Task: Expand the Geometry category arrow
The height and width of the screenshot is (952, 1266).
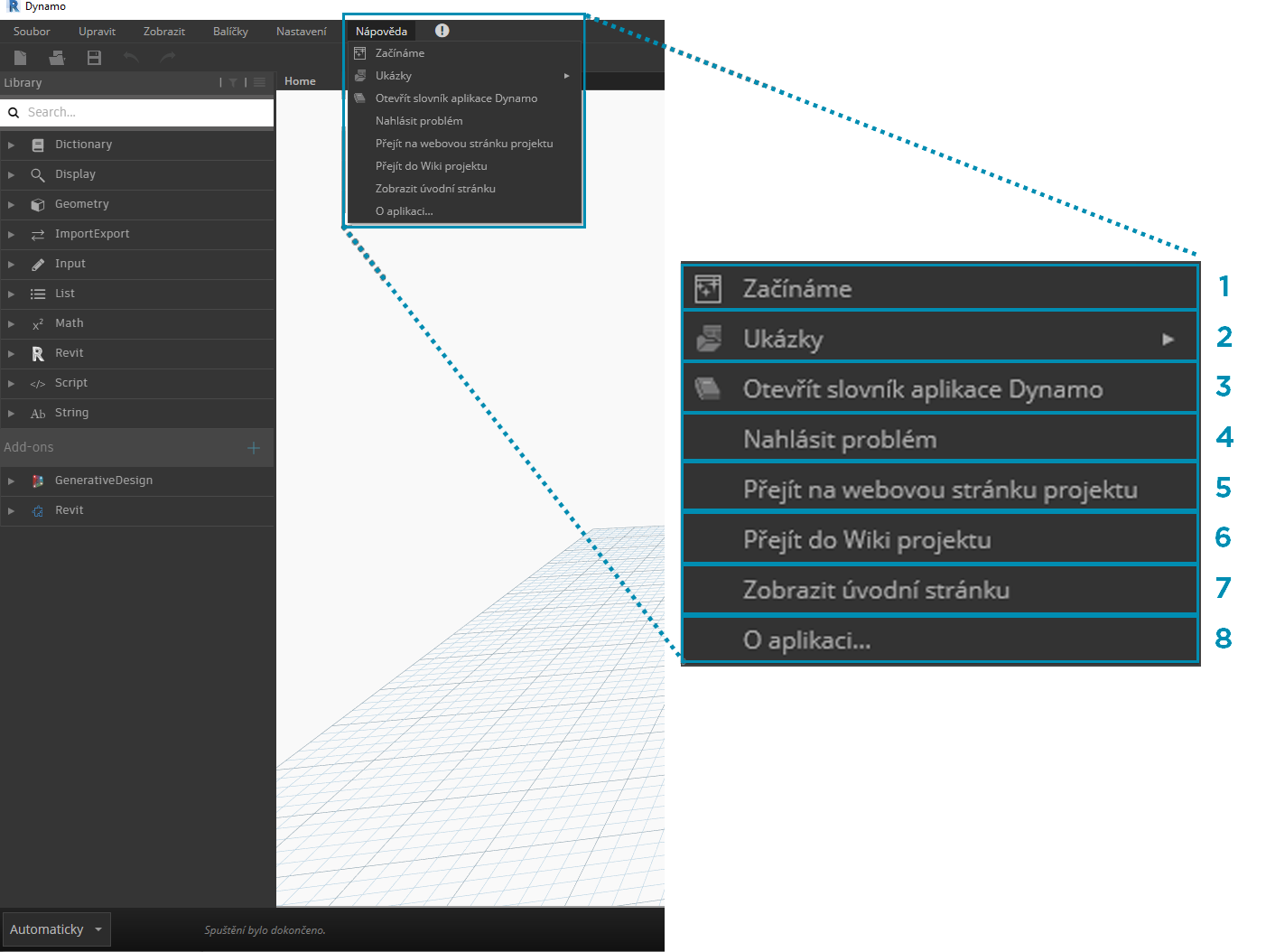Action: [11, 204]
